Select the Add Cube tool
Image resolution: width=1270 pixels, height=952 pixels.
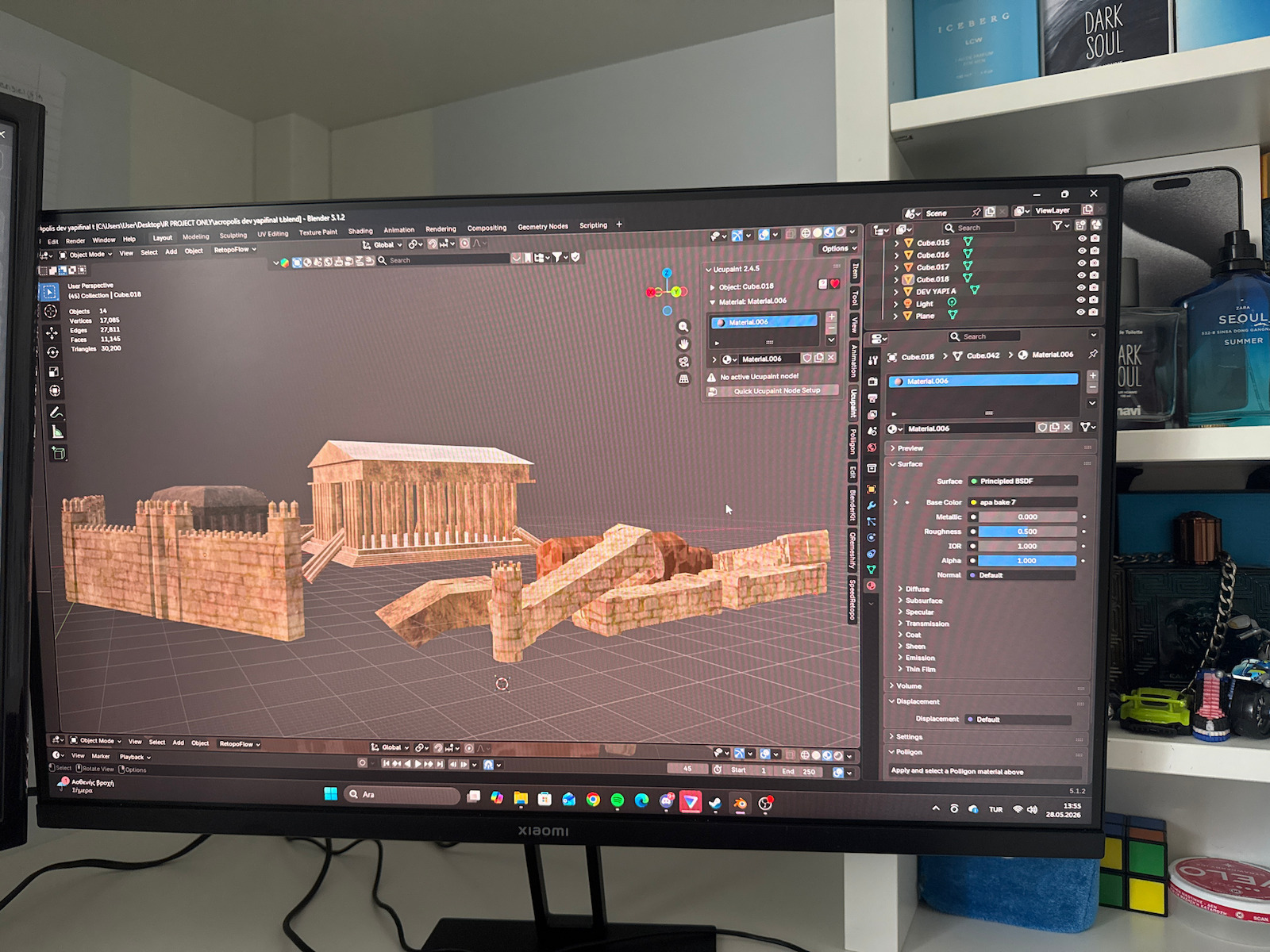tap(57, 453)
